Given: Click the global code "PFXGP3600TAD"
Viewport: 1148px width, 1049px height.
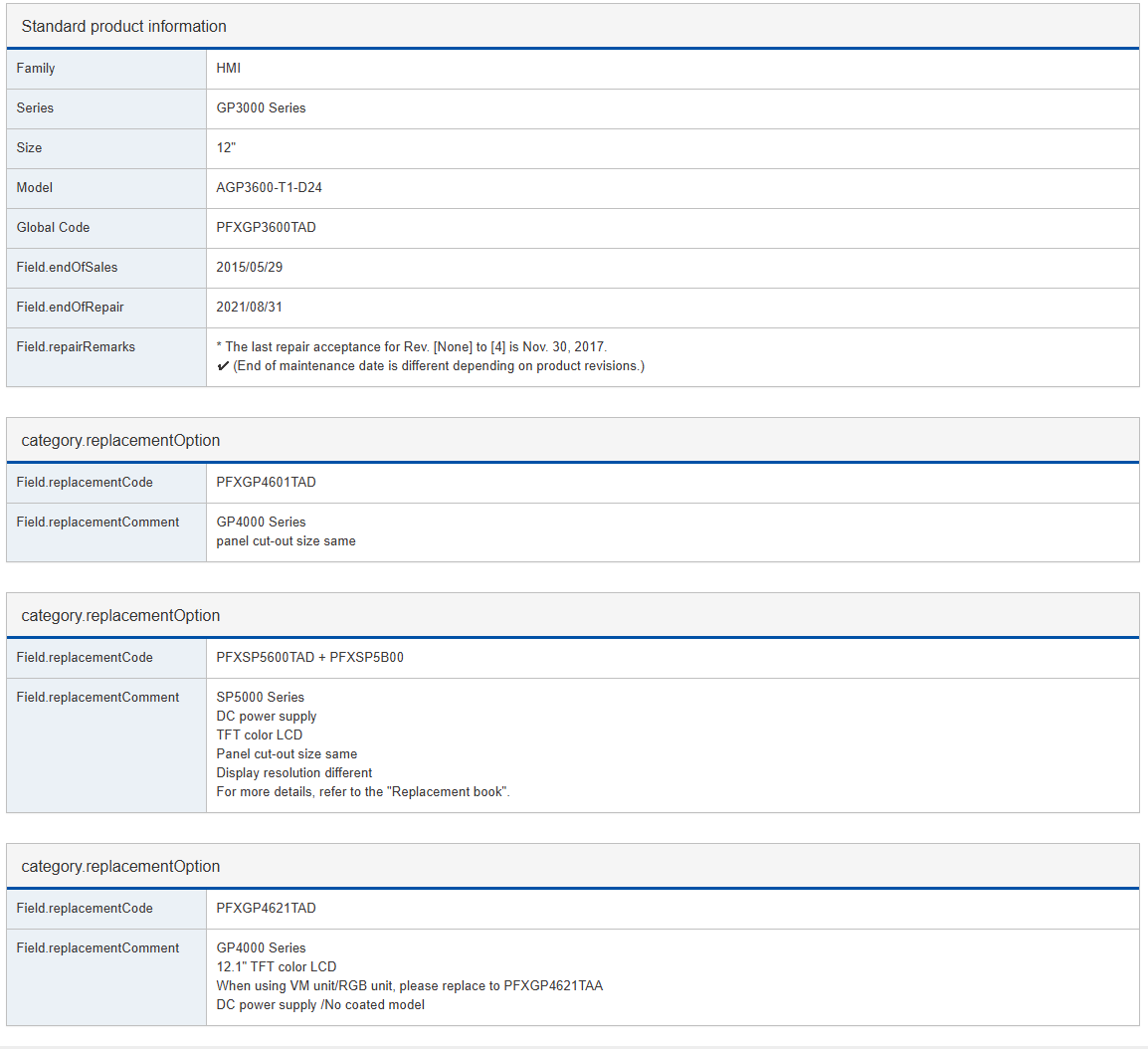Looking at the screenshot, I should [x=267, y=227].
